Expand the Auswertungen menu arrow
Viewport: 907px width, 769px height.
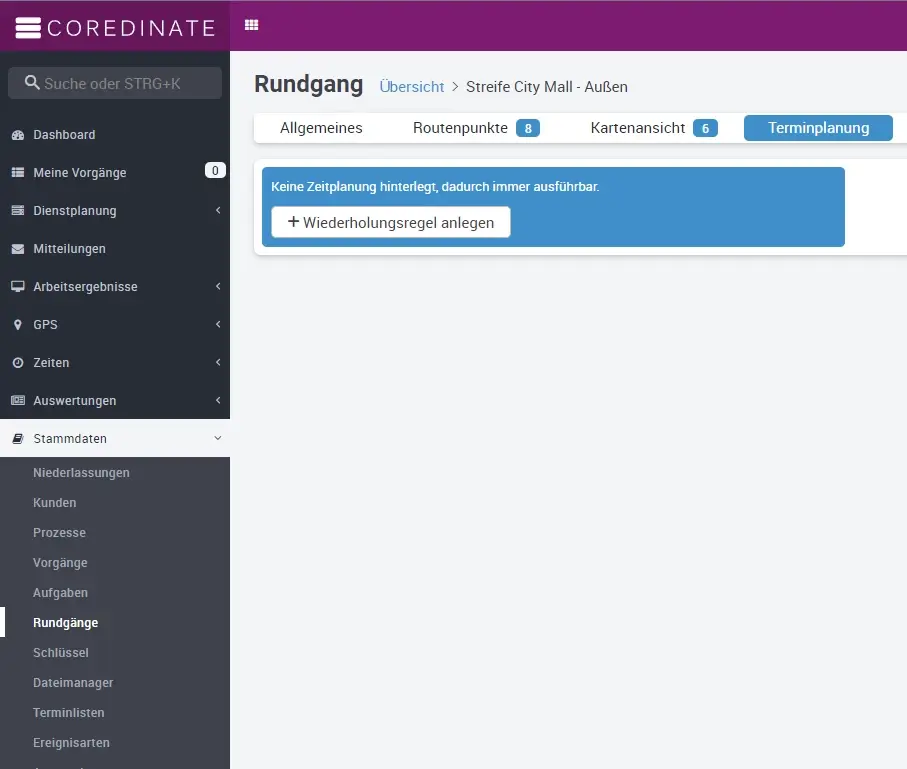tap(217, 401)
